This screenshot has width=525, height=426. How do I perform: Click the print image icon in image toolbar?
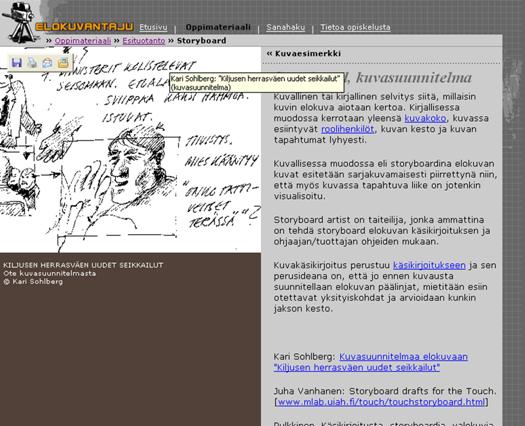32,63
